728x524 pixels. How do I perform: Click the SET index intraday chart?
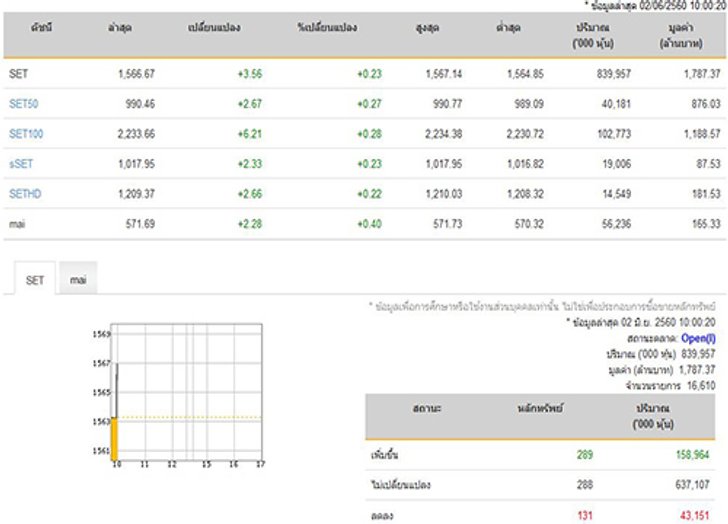[x=179, y=395]
